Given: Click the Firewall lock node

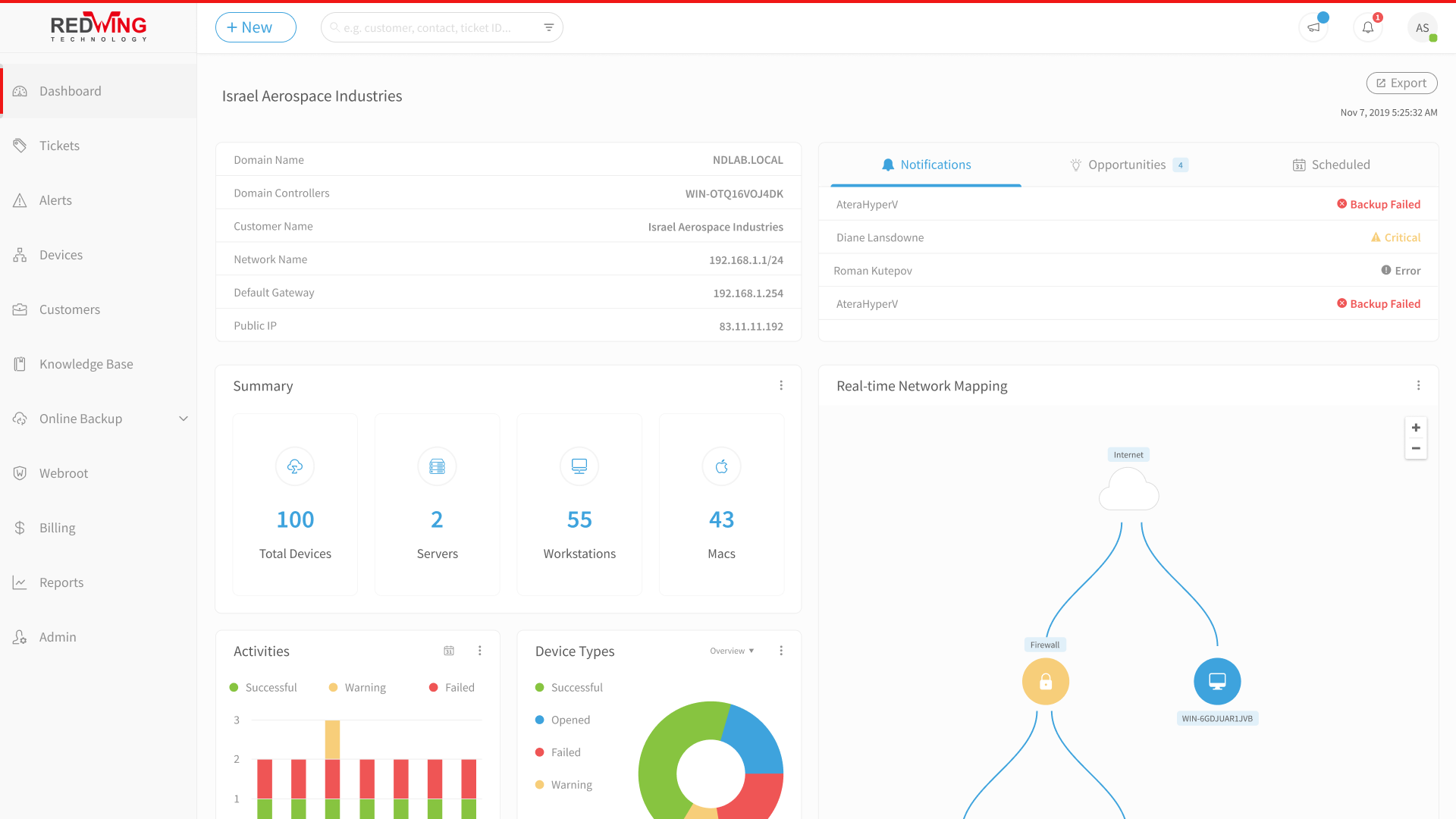Looking at the screenshot, I should tap(1045, 682).
